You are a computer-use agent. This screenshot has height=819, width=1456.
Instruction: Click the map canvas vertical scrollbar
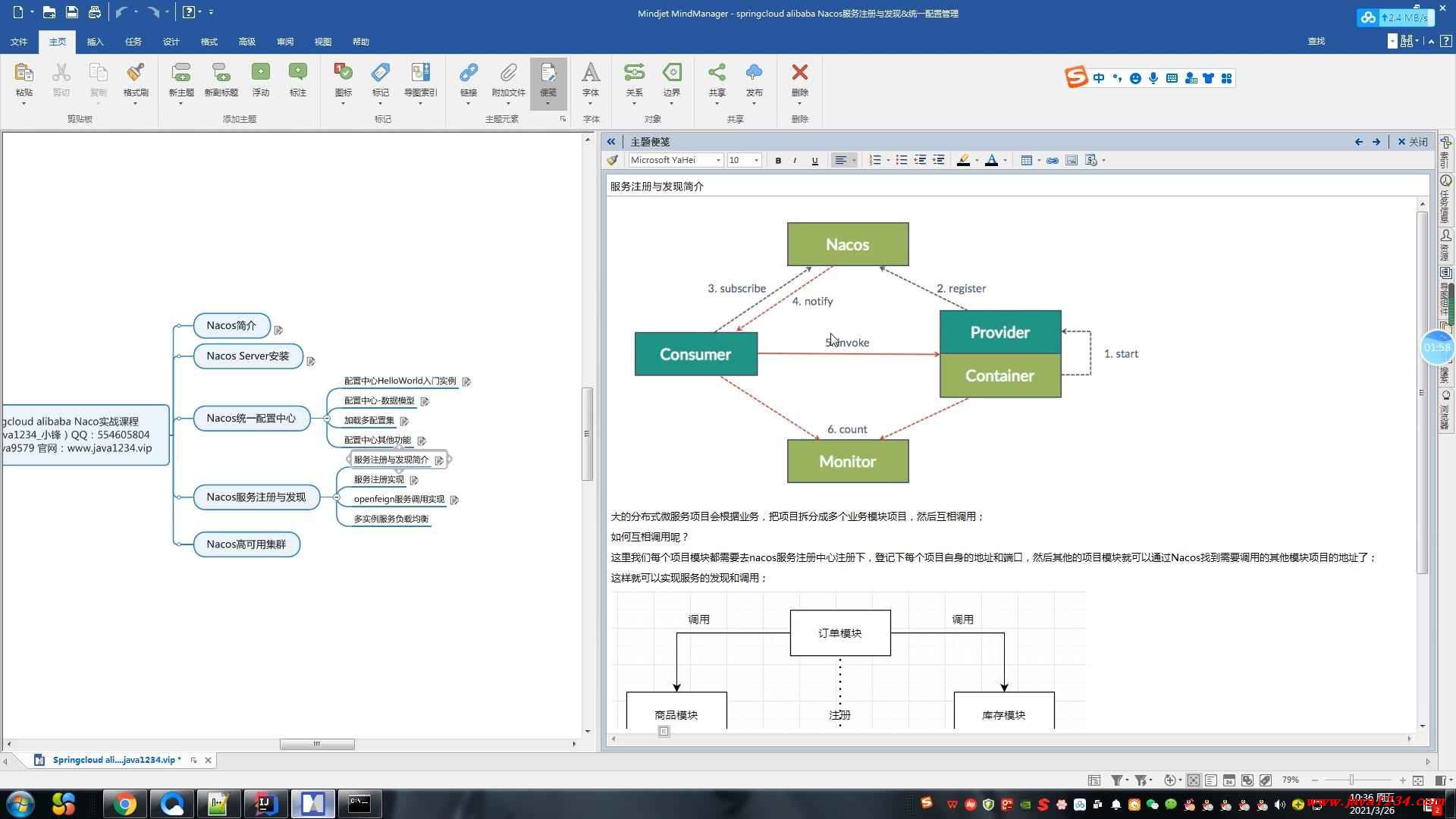pyautogui.click(x=587, y=434)
